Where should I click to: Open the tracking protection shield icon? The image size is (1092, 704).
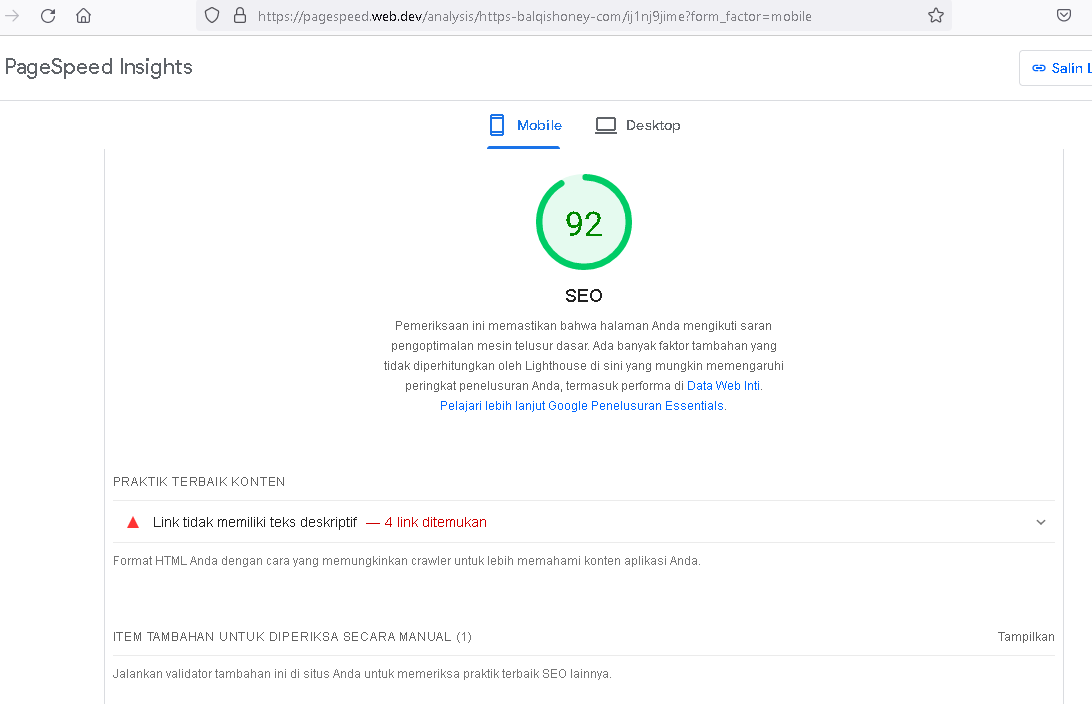click(211, 16)
